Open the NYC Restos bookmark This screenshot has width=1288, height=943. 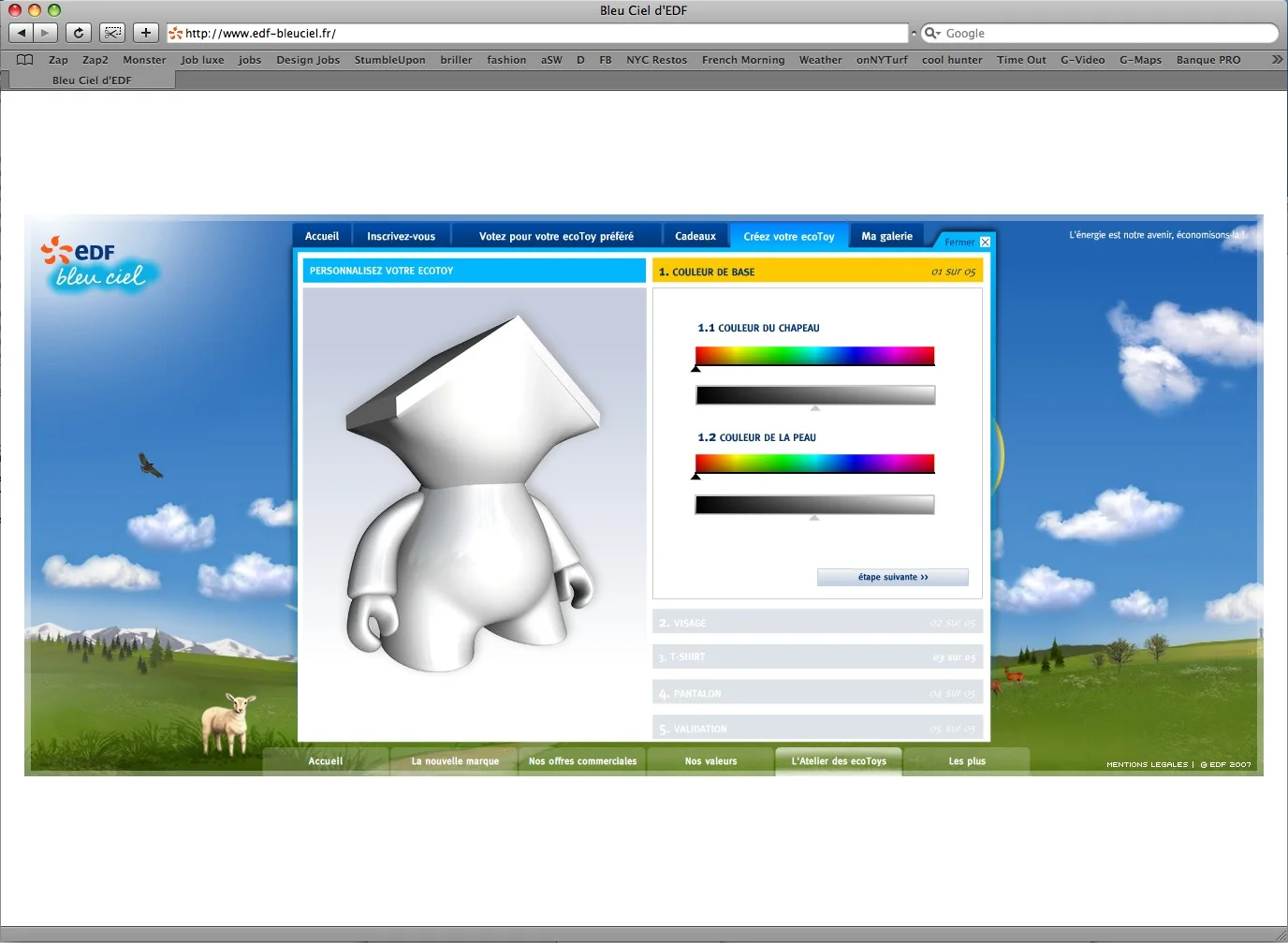coord(656,60)
